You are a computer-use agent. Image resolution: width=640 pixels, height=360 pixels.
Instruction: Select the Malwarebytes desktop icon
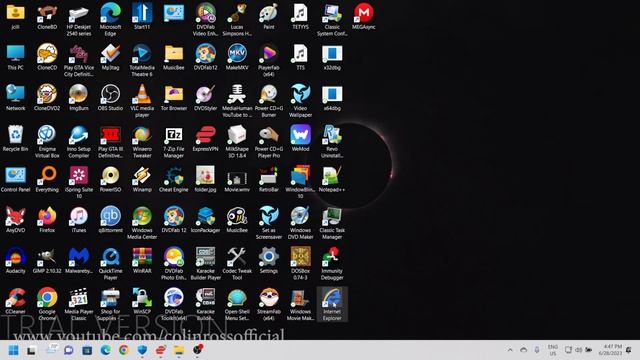[x=79, y=261]
